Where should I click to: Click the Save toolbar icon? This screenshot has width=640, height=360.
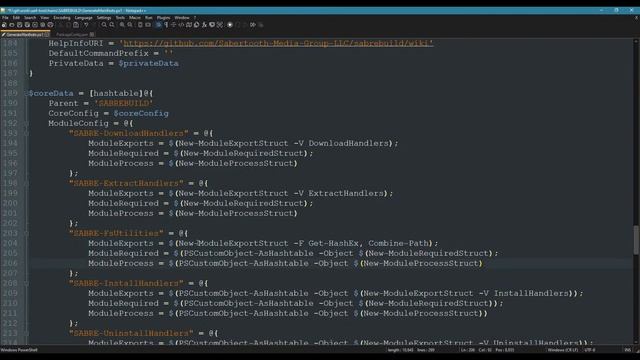click(19, 25)
